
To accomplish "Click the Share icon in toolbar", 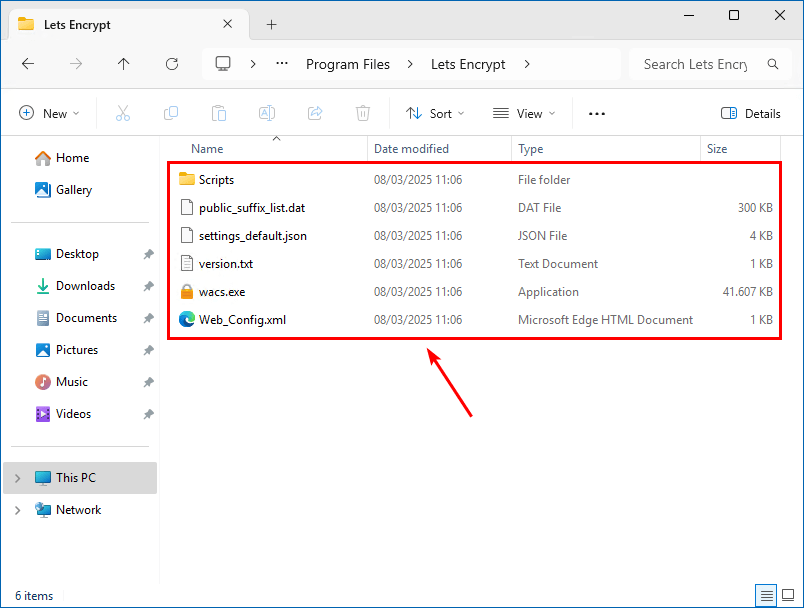I will click(315, 113).
